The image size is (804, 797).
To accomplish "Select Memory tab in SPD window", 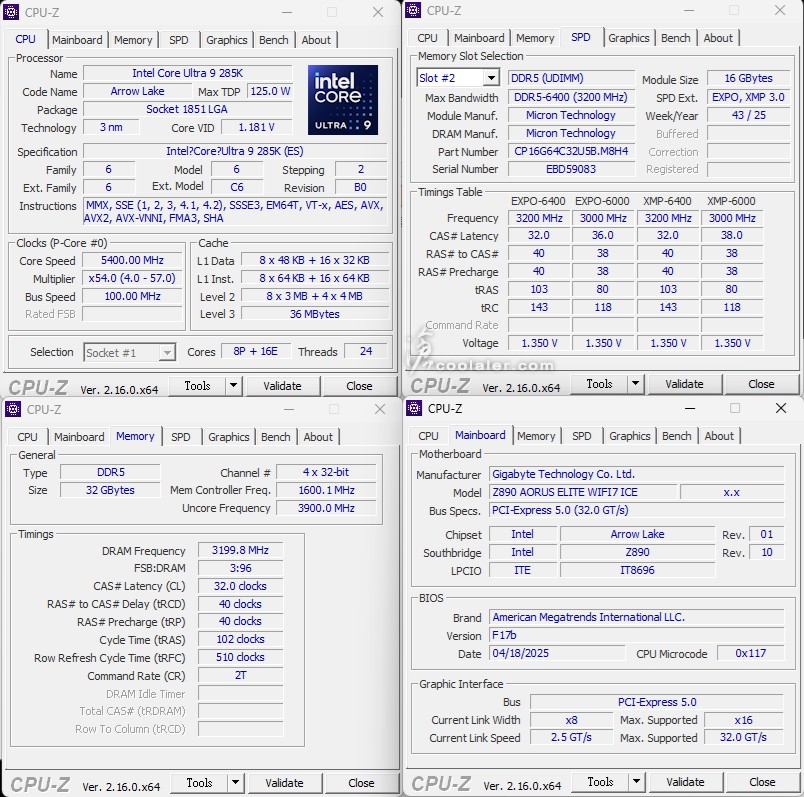I will coord(535,38).
